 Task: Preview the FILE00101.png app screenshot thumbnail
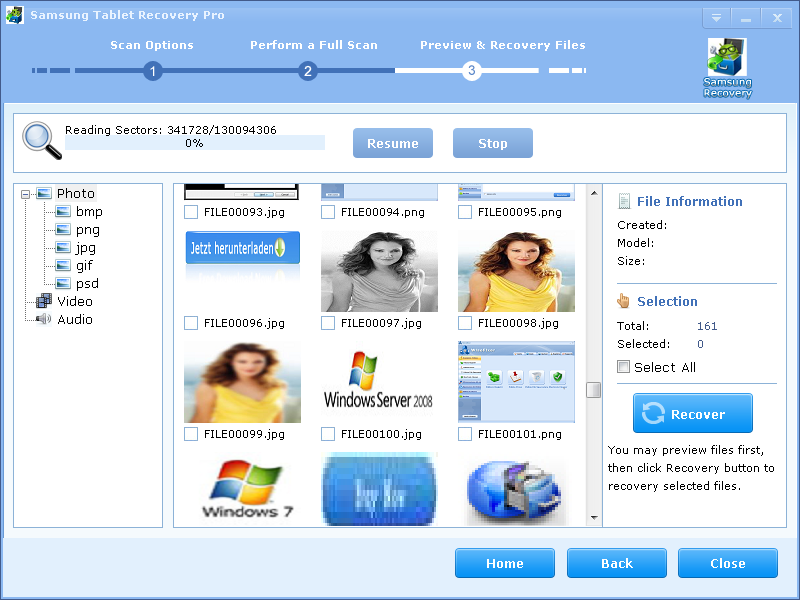coord(516,382)
